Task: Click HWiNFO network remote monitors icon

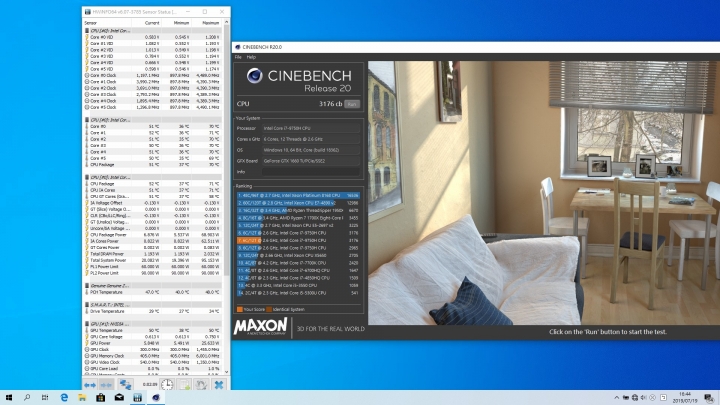Action: (x=125, y=385)
